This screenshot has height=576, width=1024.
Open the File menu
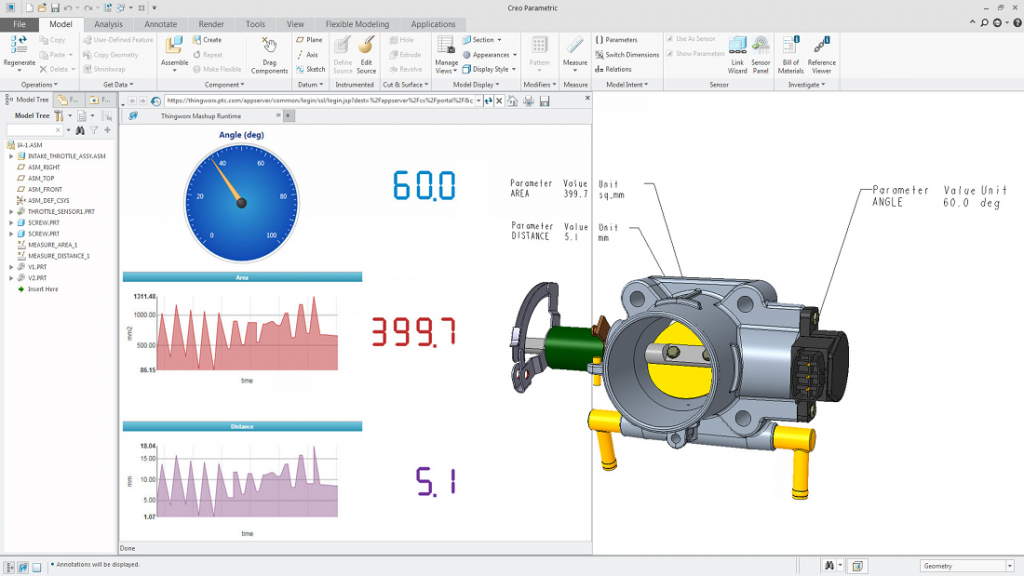click(x=20, y=24)
